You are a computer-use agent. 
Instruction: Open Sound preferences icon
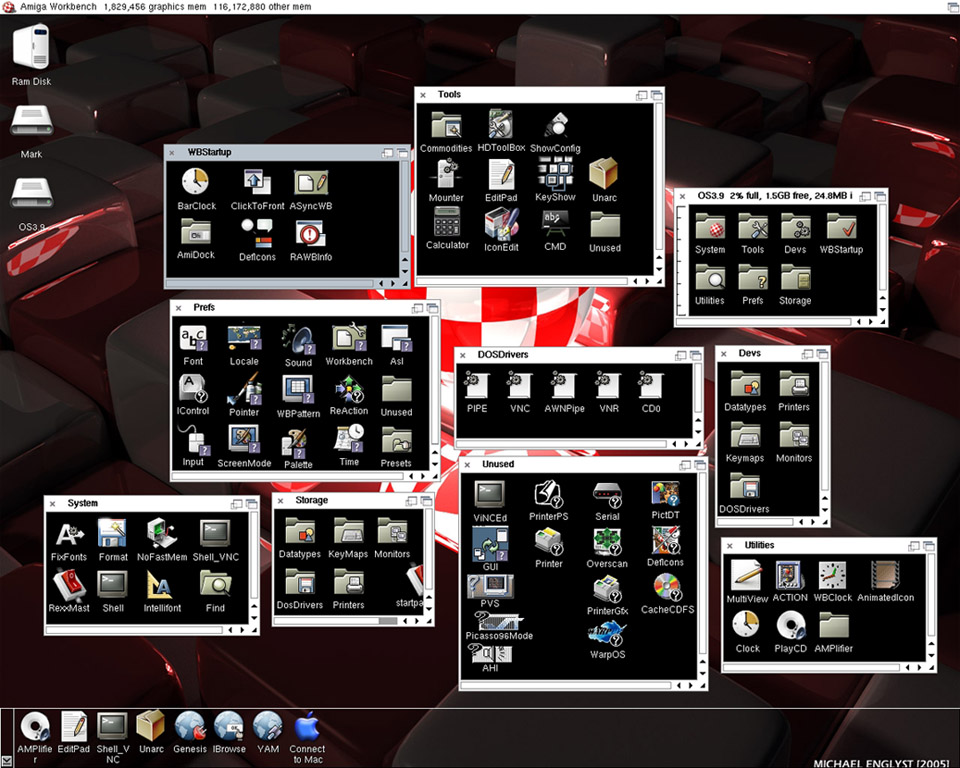298,340
